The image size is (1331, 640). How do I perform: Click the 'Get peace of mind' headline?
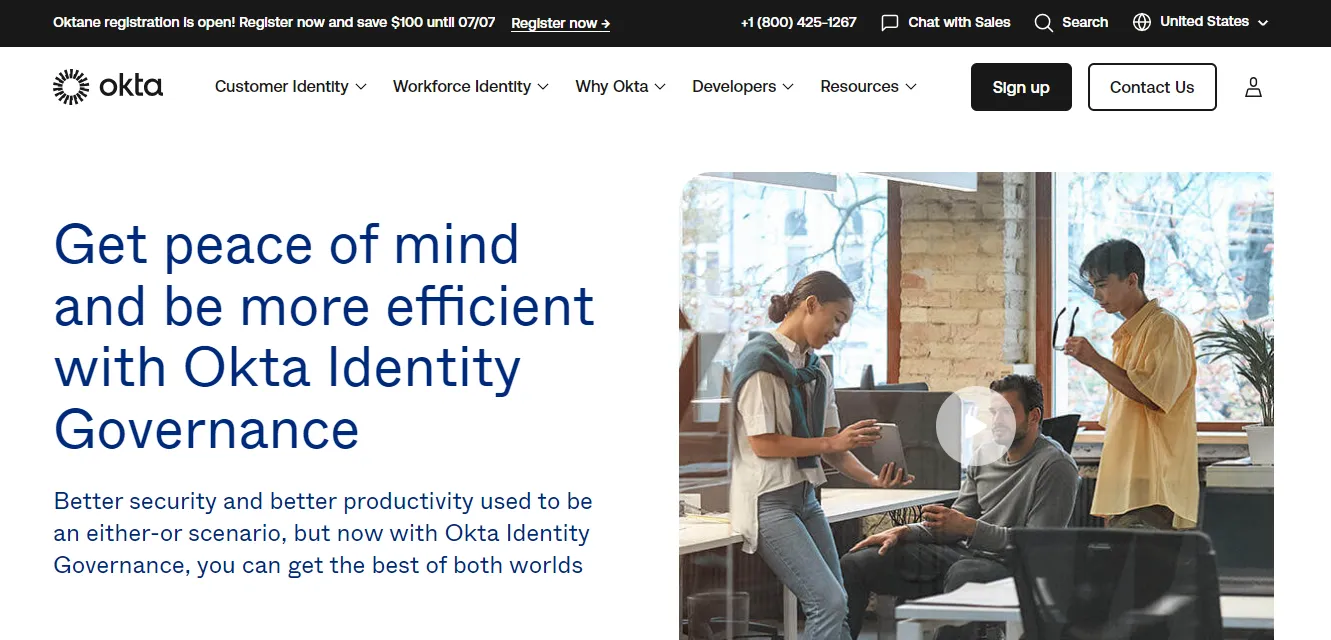(324, 336)
